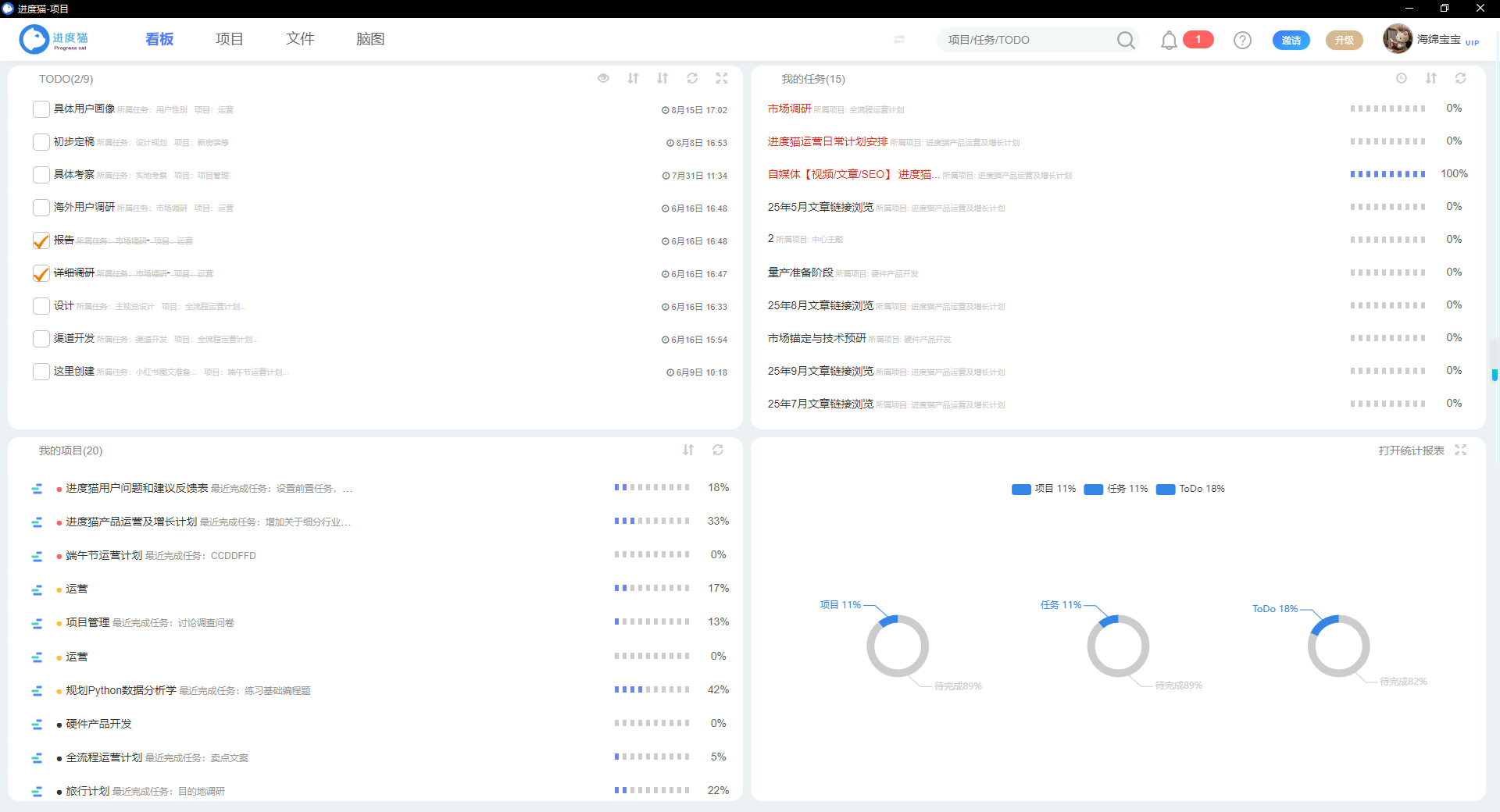Uncheck the completed 报告 task
This screenshot has width=1500, height=812.
point(41,240)
